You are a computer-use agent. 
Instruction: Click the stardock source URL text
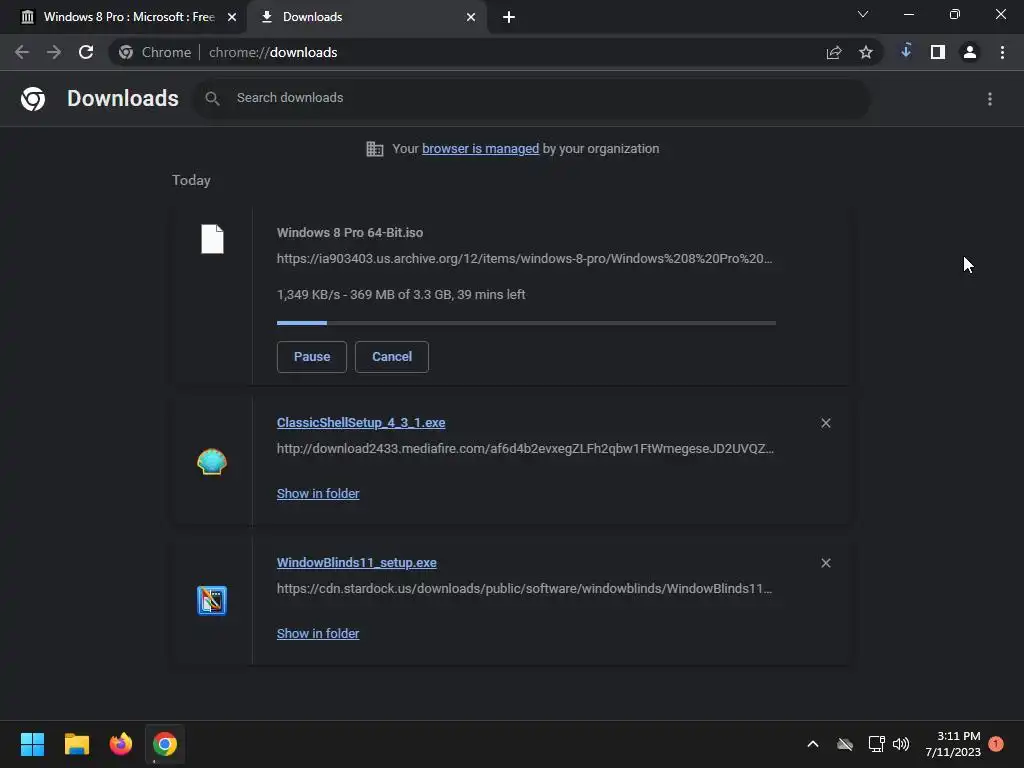pyautogui.click(x=524, y=588)
